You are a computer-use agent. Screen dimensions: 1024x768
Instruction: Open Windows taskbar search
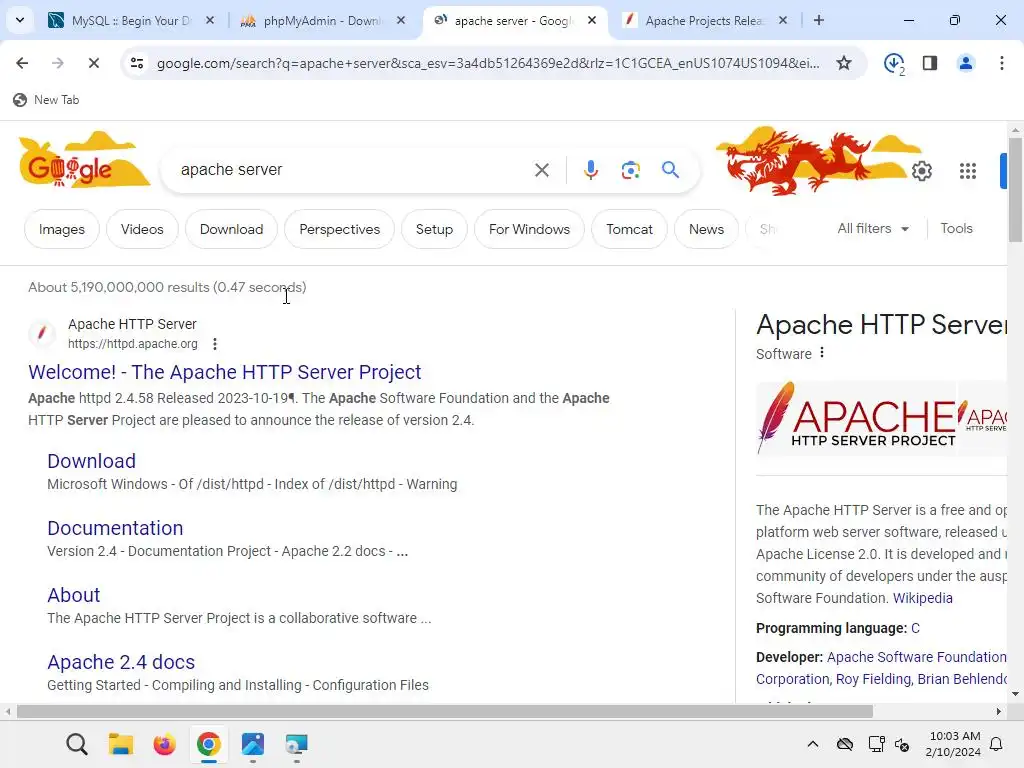(x=76, y=744)
